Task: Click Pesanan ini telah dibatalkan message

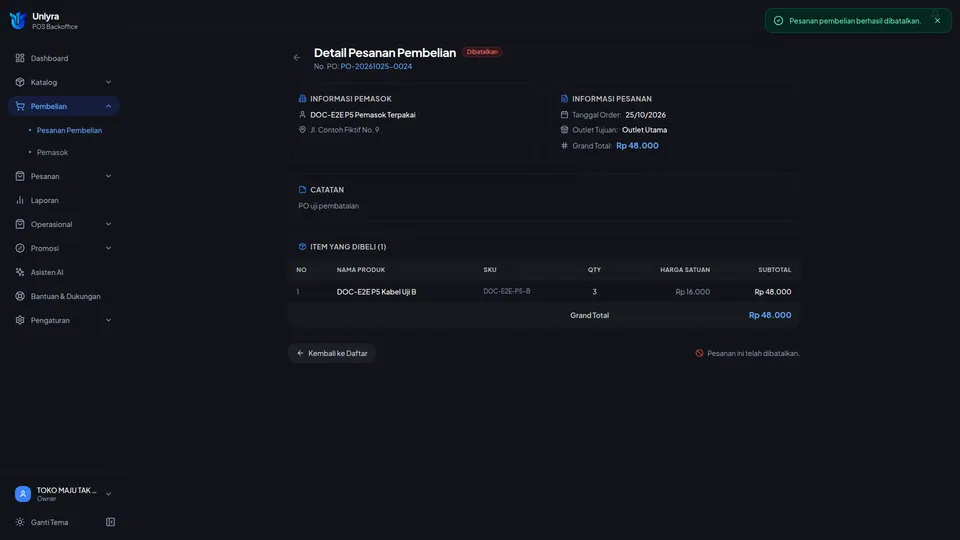Action: click(x=753, y=353)
